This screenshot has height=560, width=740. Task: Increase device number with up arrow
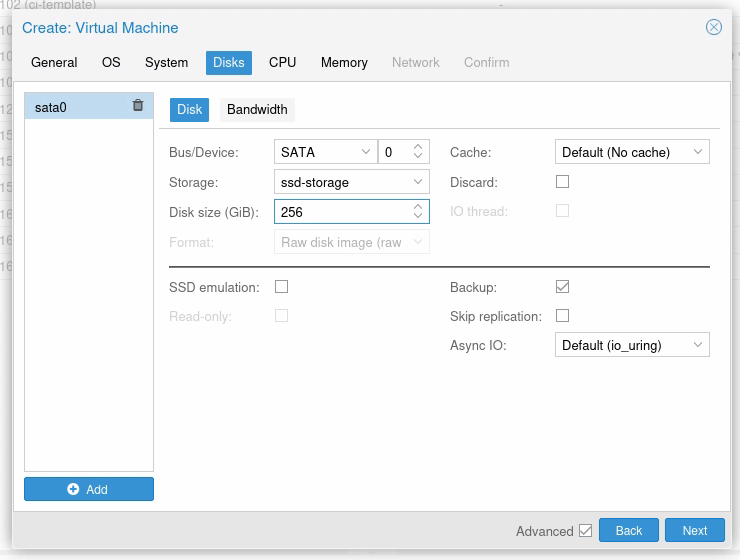[x=418, y=147]
